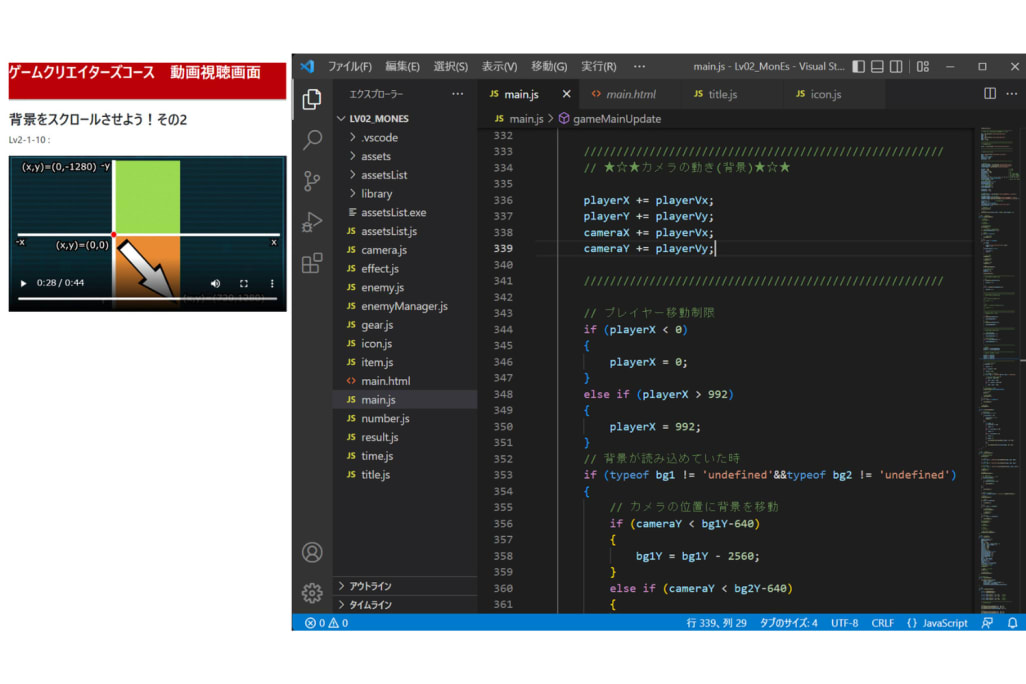This screenshot has height=684, width=1026.
Task: Open the Accounts icon in activity bar
Action: click(x=312, y=552)
